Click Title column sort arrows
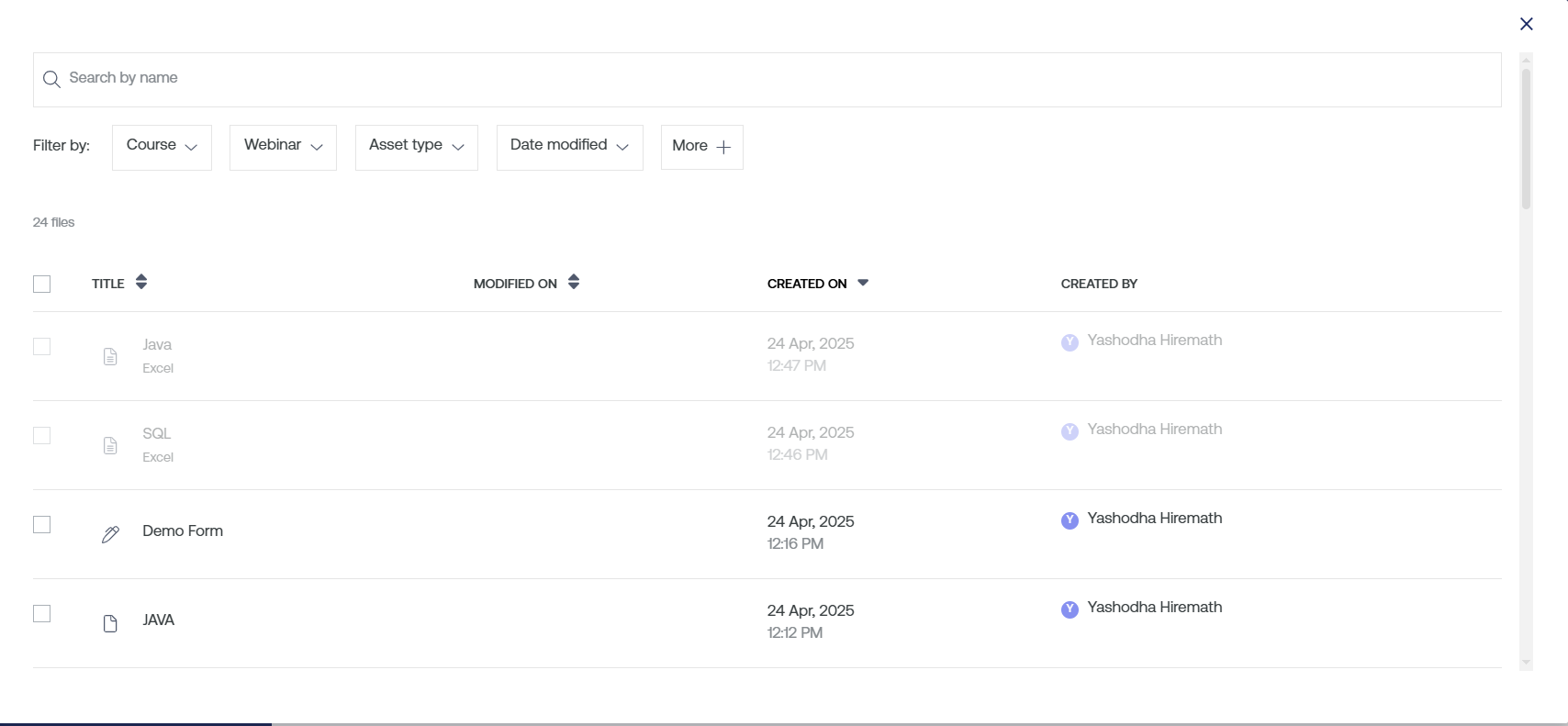 tap(141, 283)
